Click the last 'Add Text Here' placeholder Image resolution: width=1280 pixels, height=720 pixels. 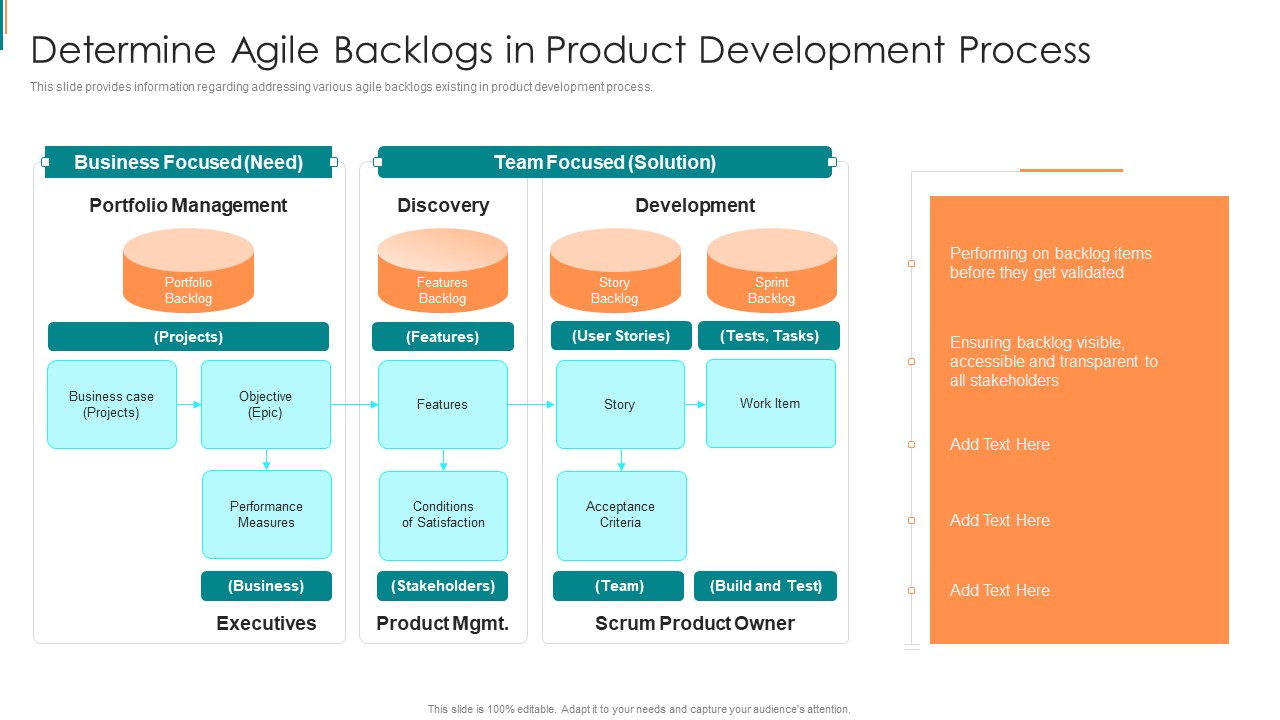1000,590
